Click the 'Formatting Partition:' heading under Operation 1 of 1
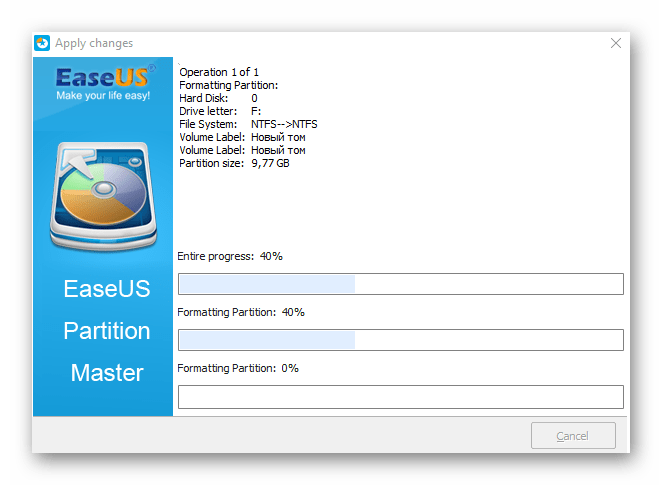This screenshot has width=662, height=485. [228, 85]
